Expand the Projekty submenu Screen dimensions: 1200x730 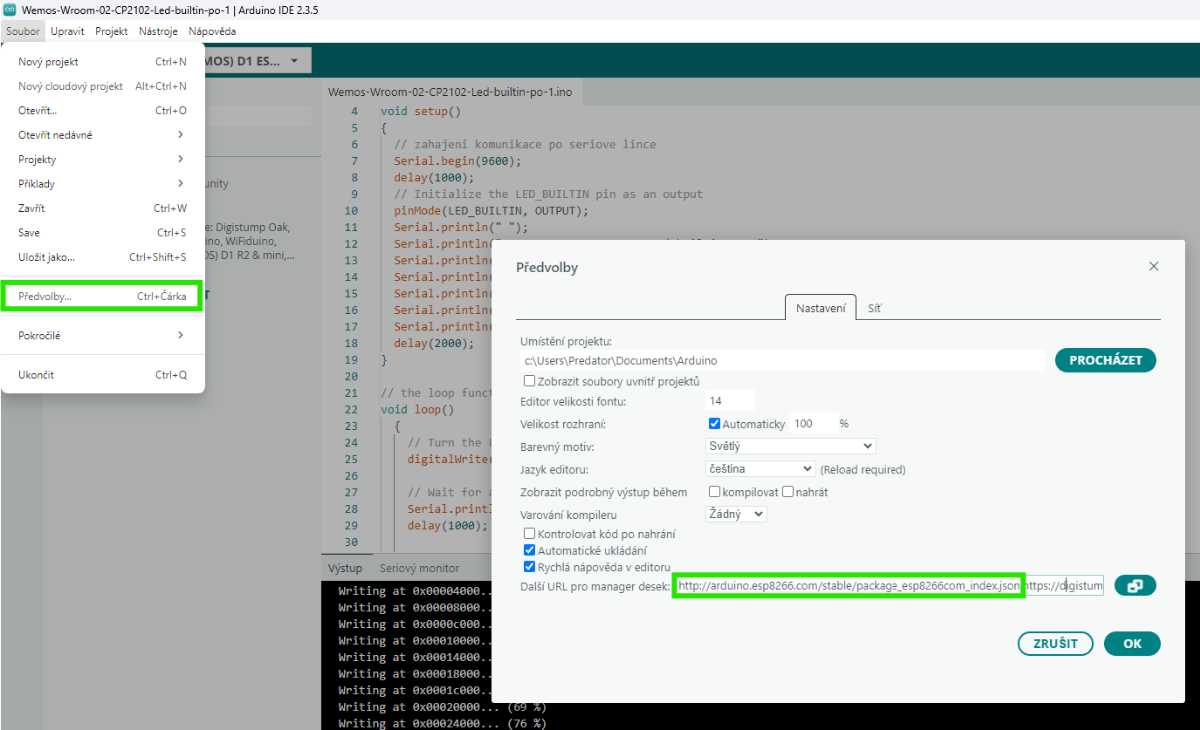[x=103, y=159]
